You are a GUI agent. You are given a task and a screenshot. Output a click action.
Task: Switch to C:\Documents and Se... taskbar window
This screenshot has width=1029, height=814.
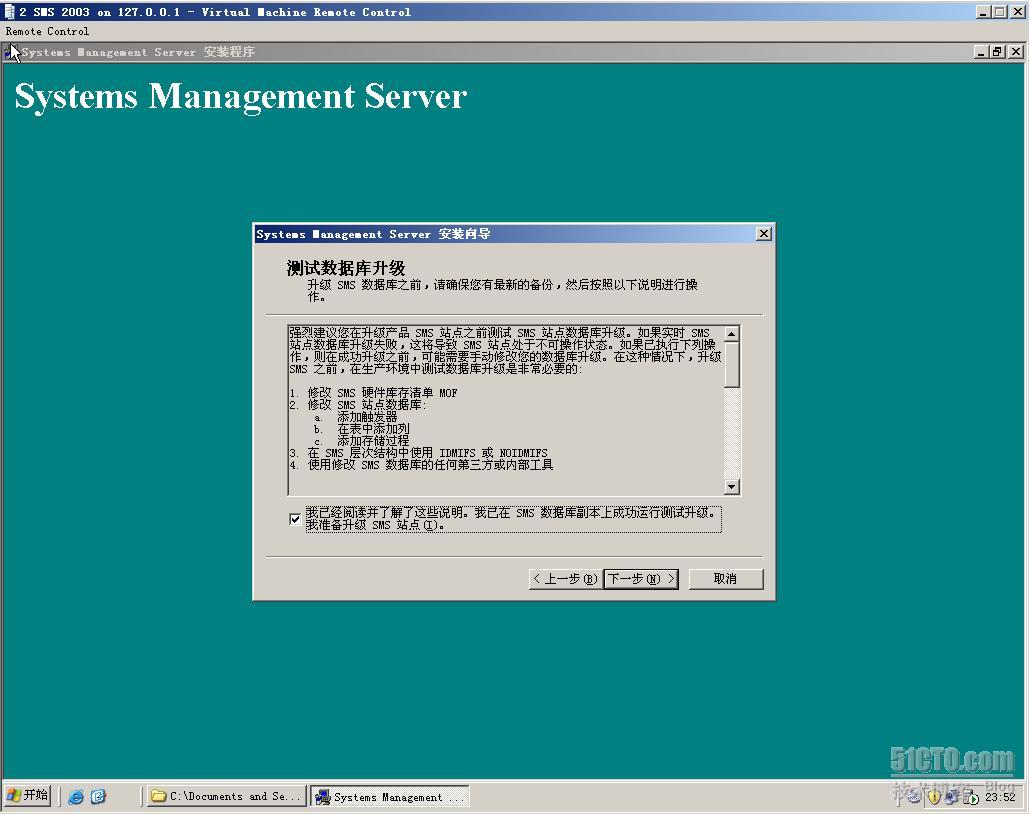click(x=226, y=796)
